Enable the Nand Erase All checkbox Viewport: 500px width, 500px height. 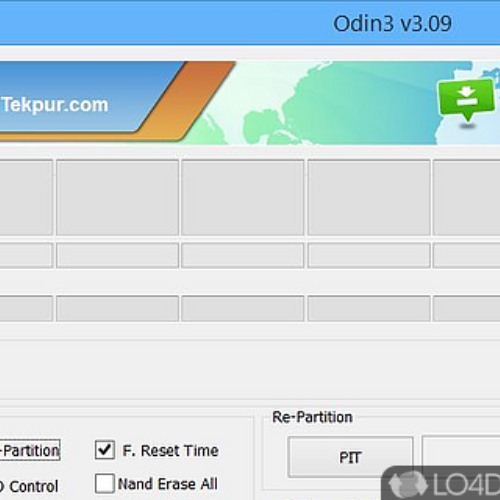tap(105, 483)
